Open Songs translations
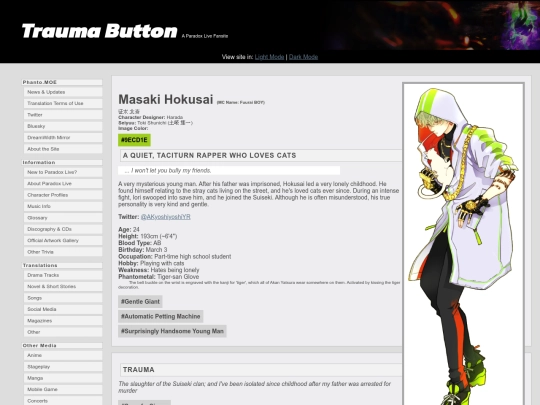 click(63, 298)
